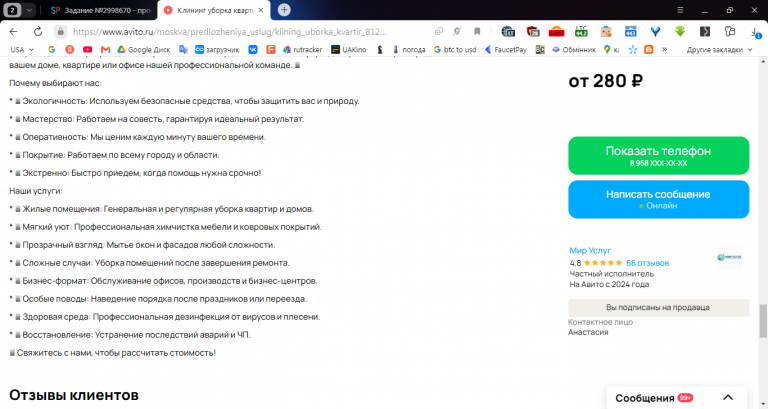Open the LTC price extension icon
Screen dimensions: 768x409
(x=581, y=31)
